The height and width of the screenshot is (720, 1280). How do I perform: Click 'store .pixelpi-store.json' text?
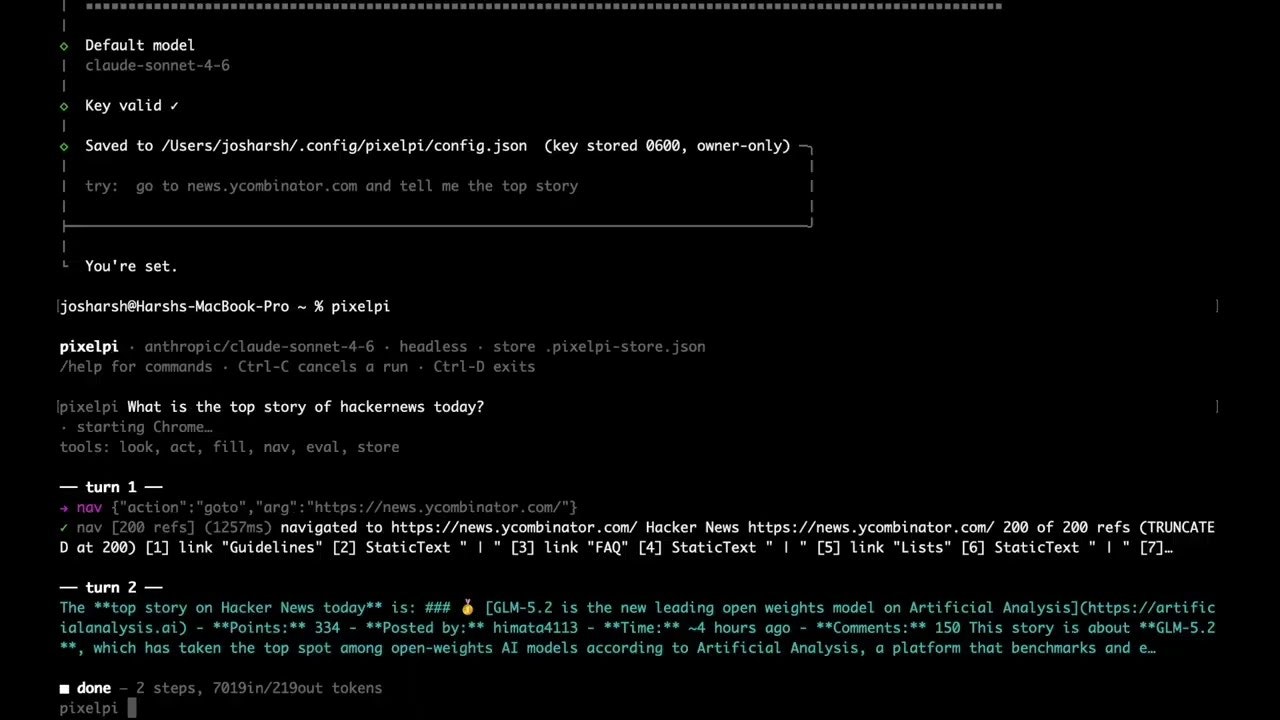(x=599, y=347)
